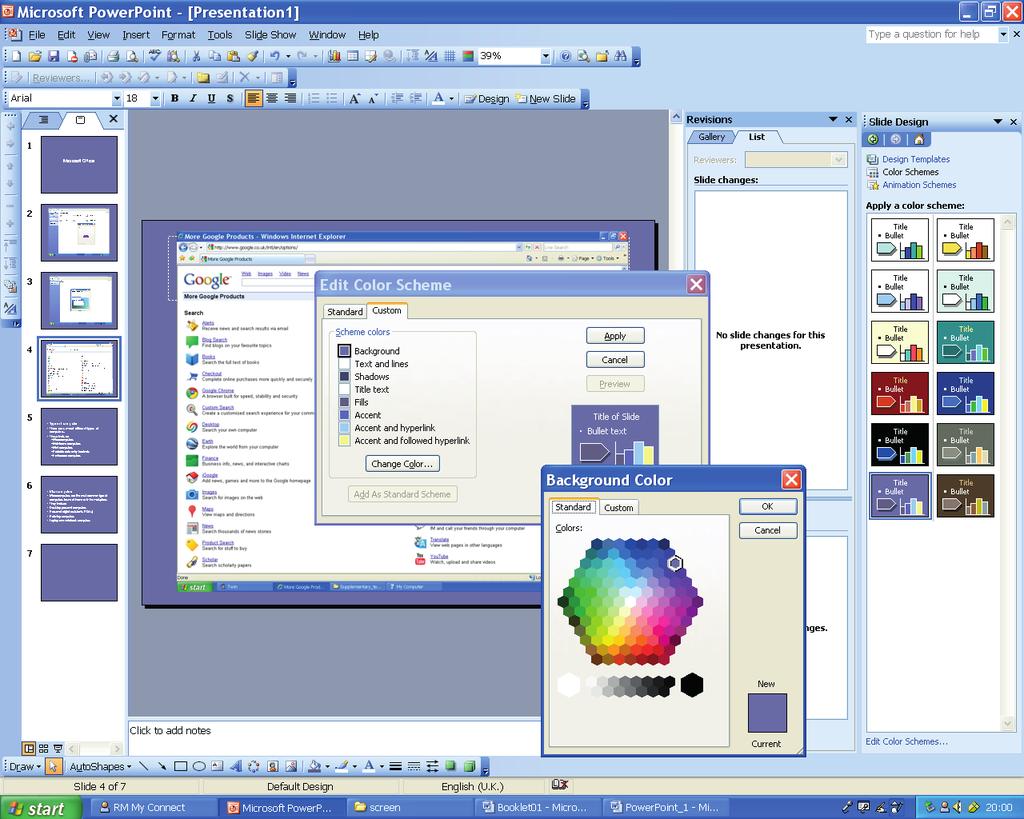Click the Increase Font Size icon
This screenshot has width=1024, height=819.
click(354, 99)
